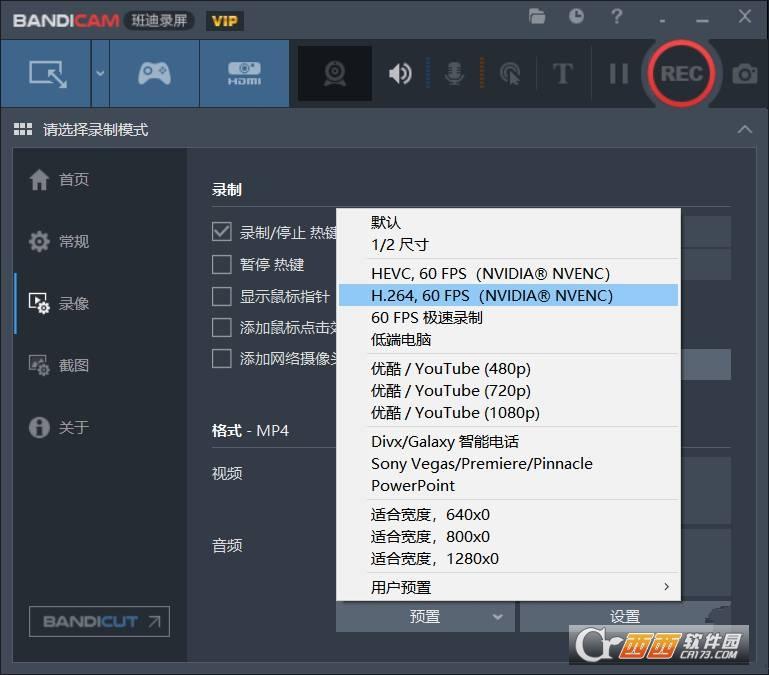
Task: Choose Sony Vegas/Premiere/Pinnacle preset
Action: click(x=508, y=464)
